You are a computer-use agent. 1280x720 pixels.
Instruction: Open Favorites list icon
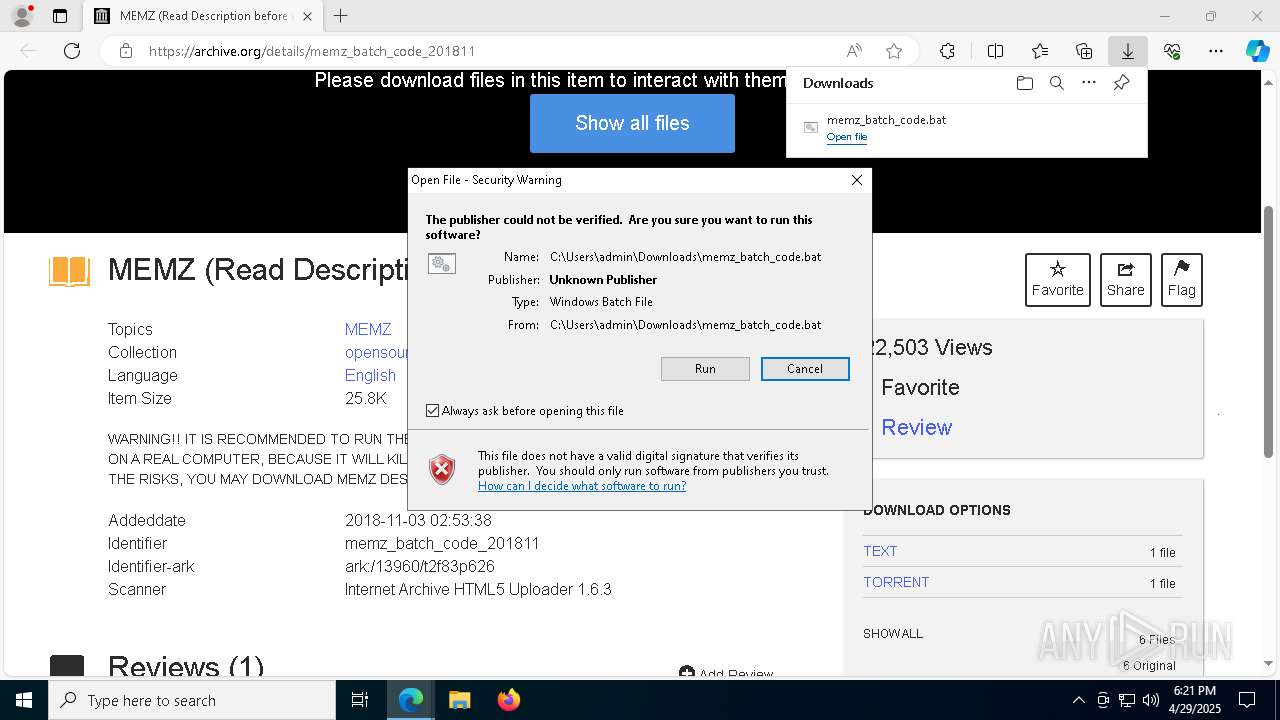(1040, 51)
